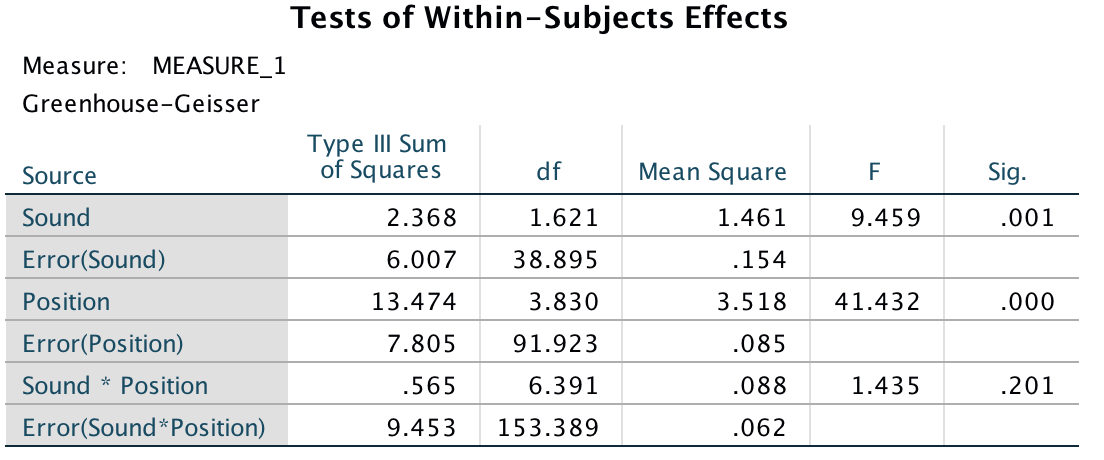Viewport: 1104px width, 460px height.
Task: Select the Sound * Position row label
Action: coord(115,386)
